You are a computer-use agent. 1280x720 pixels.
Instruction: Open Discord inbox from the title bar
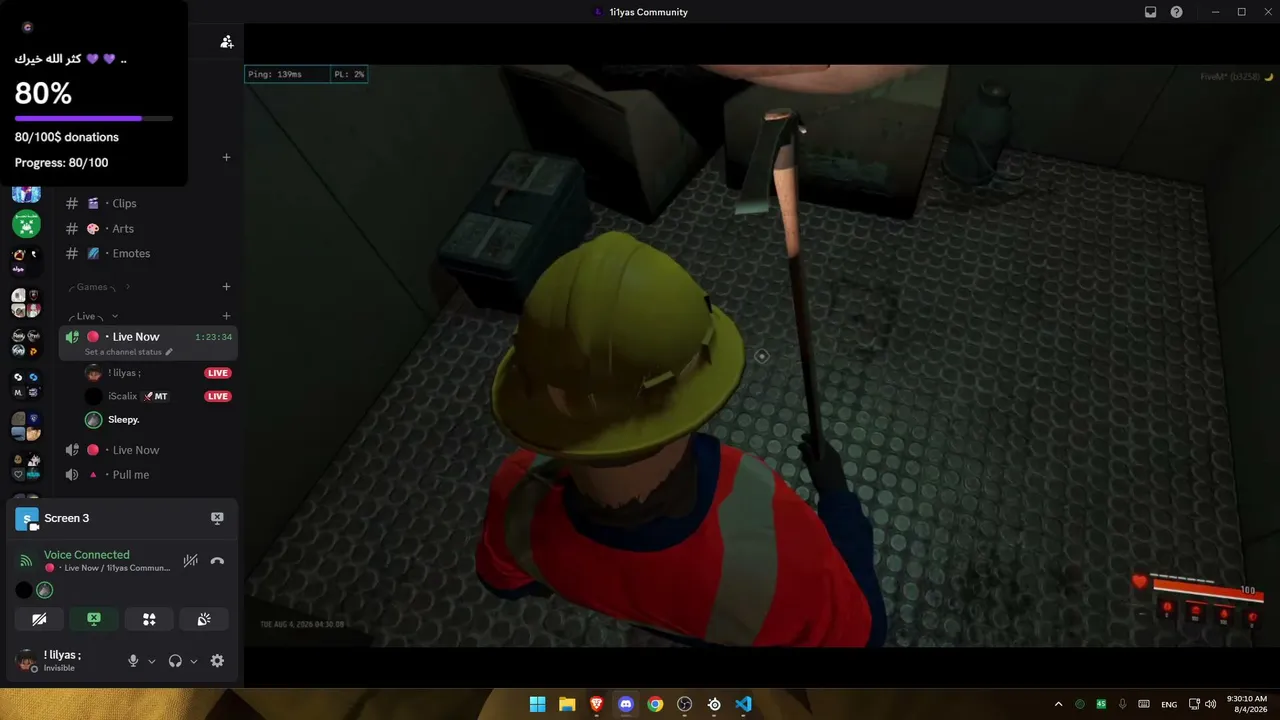[x=1151, y=12]
